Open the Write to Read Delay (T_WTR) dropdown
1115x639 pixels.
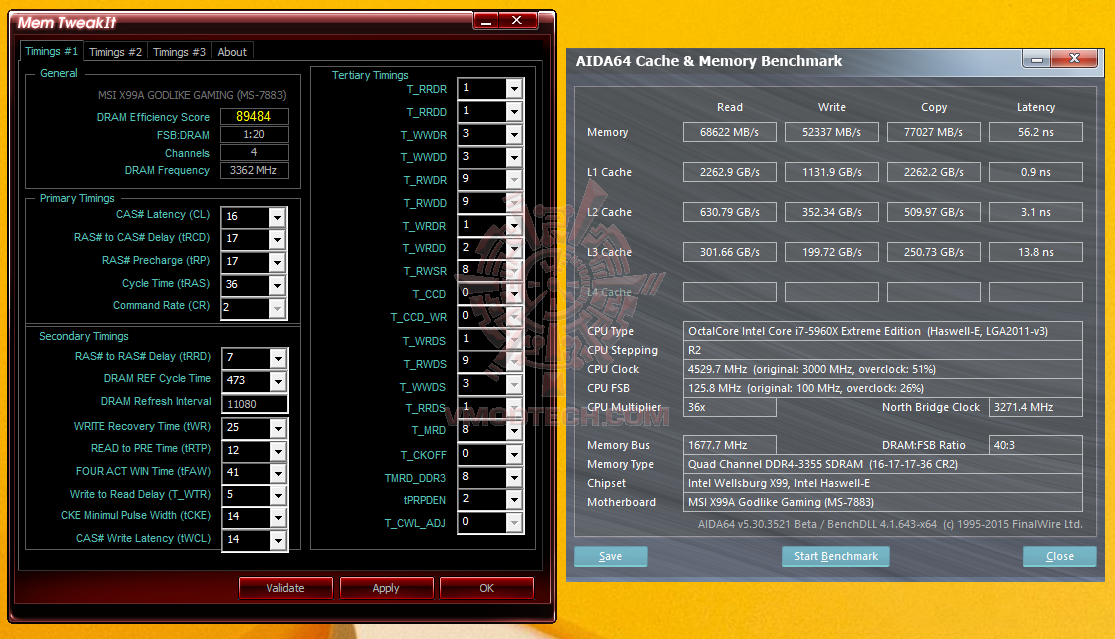tap(278, 495)
